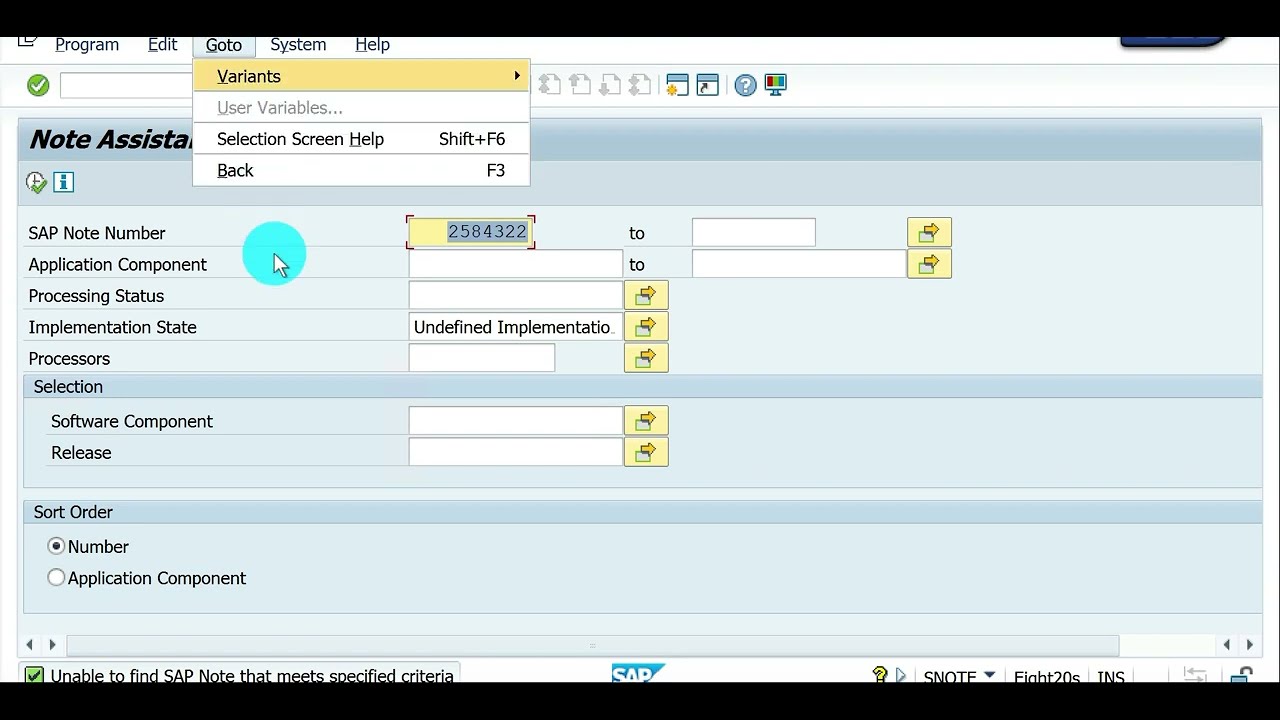
Task: Select the Number sort order radio button
Action: [56, 546]
